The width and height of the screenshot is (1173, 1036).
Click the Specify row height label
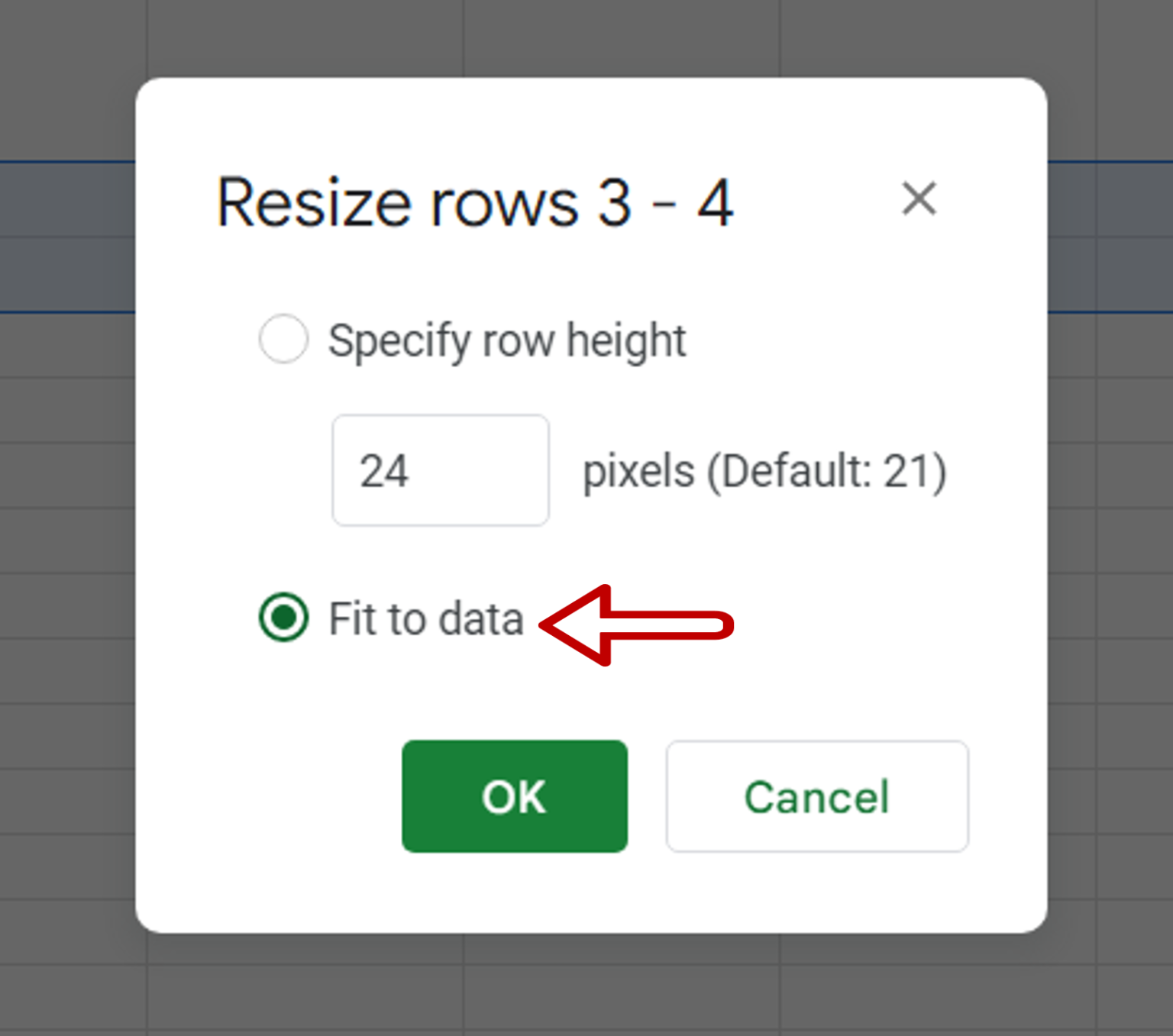coord(506,340)
